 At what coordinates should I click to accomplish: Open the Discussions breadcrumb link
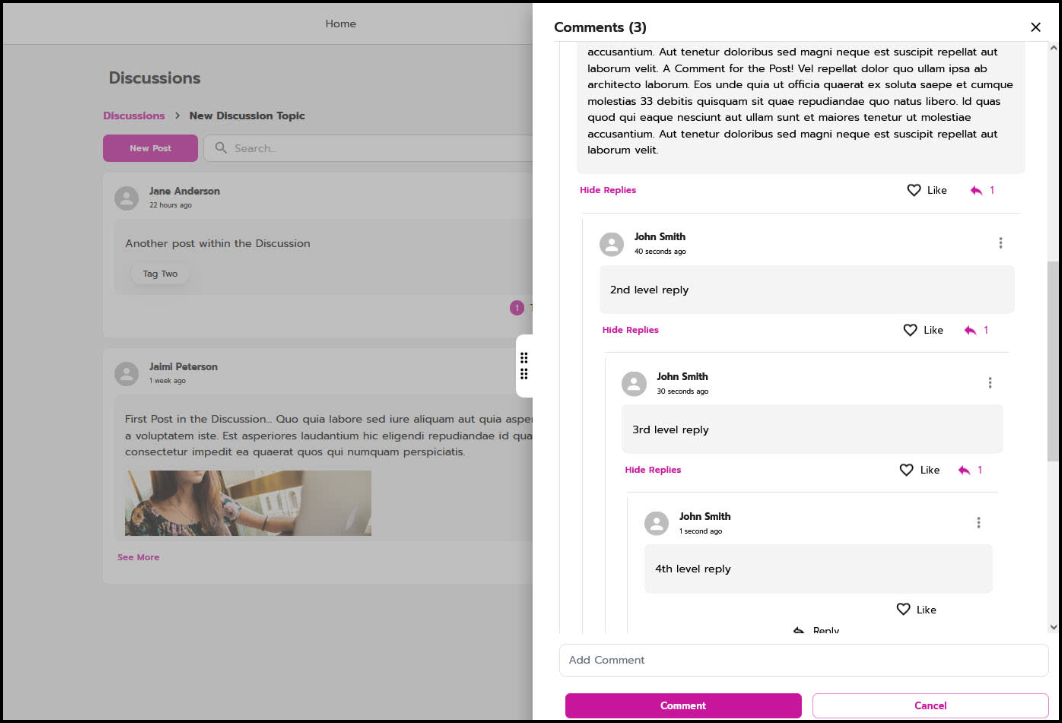(x=134, y=116)
